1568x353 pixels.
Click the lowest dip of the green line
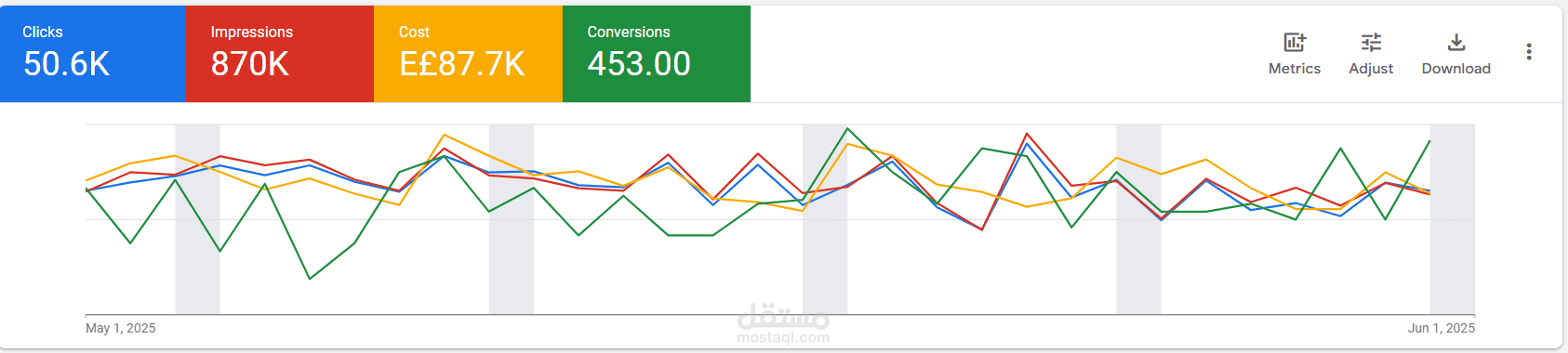pos(310,279)
